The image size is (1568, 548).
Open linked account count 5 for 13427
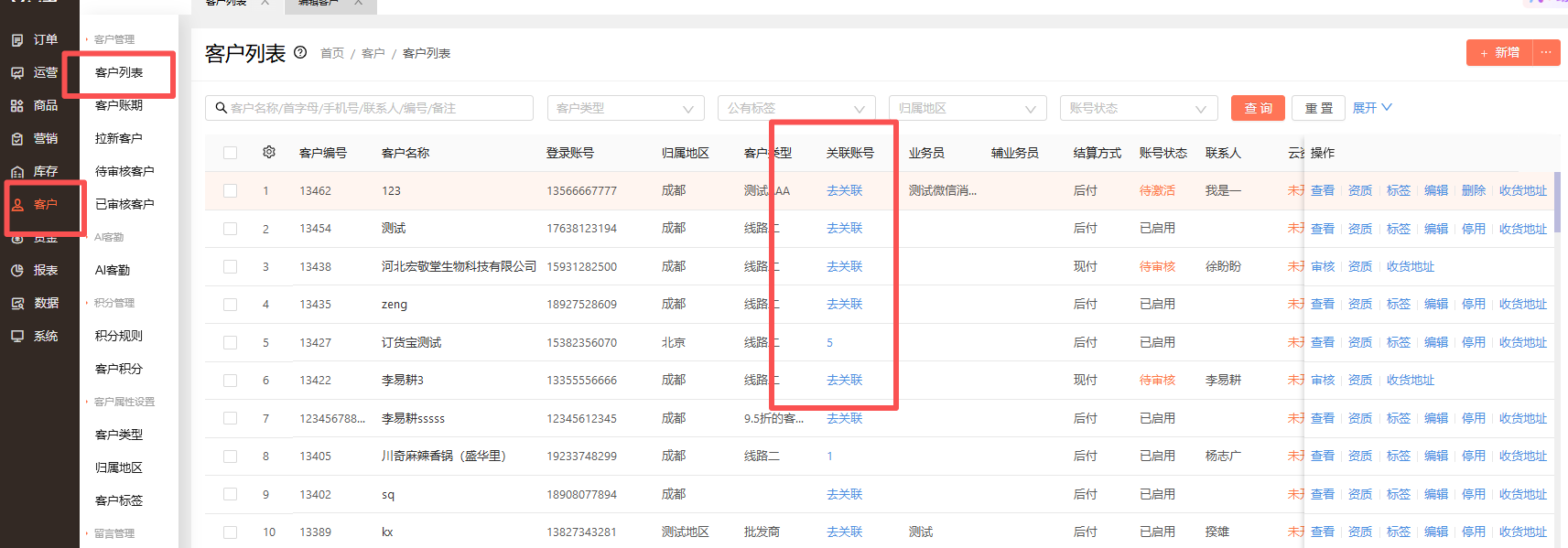pos(830,342)
